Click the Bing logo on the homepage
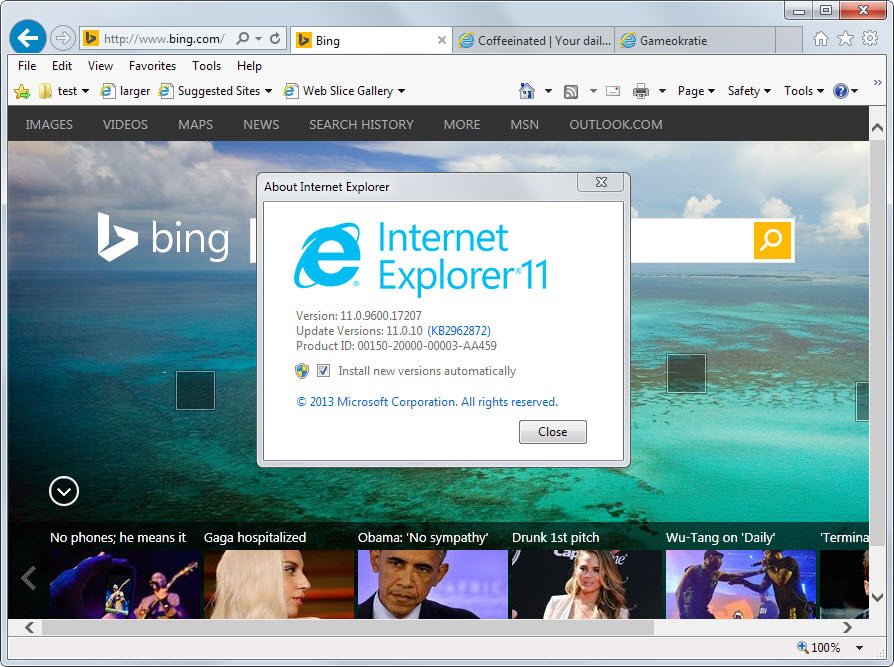Screen dimensions: 894x667 [164, 238]
